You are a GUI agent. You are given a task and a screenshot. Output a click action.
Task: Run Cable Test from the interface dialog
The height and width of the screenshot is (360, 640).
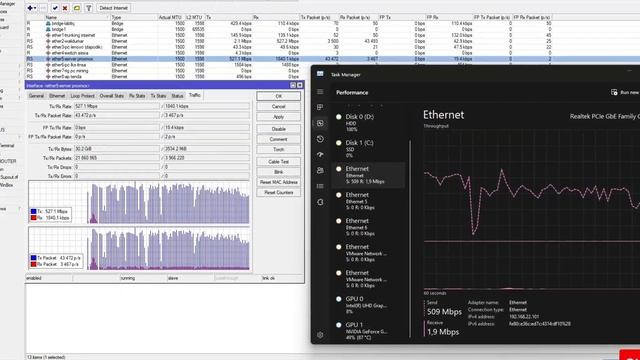(x=278, y=162)
